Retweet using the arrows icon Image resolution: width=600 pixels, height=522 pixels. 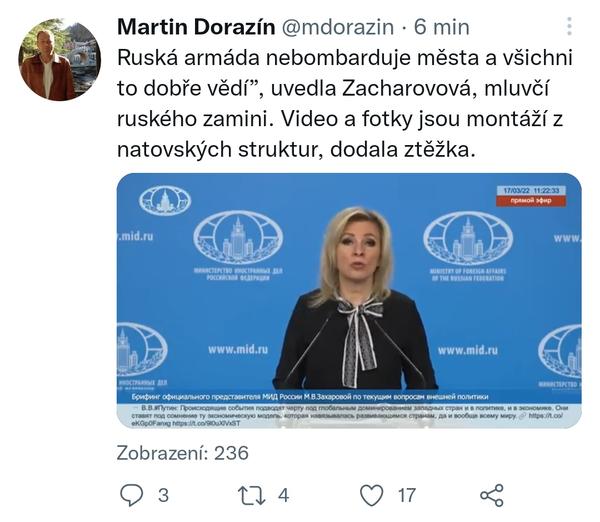pyautogui.click(x=251, y=496)
